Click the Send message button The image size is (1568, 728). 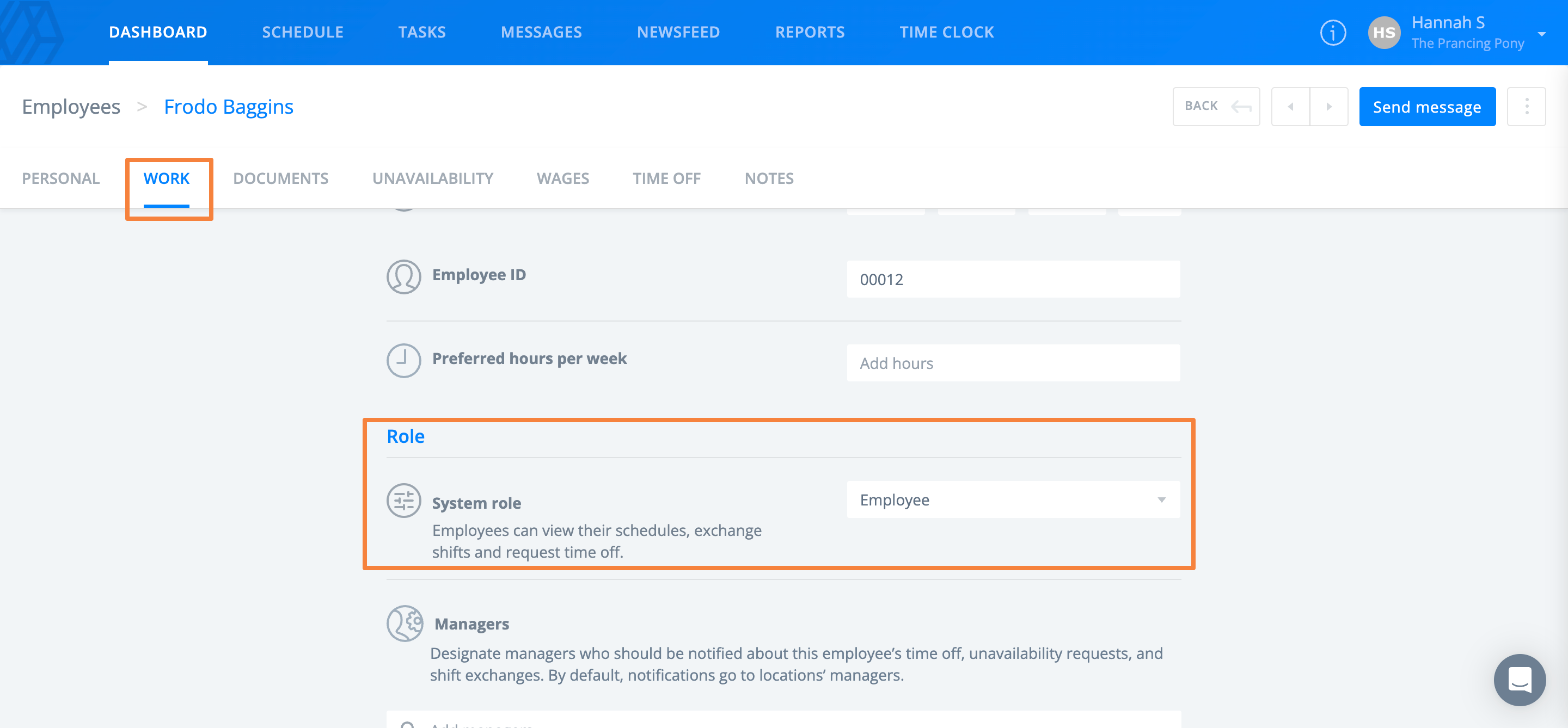(1428, 107)
